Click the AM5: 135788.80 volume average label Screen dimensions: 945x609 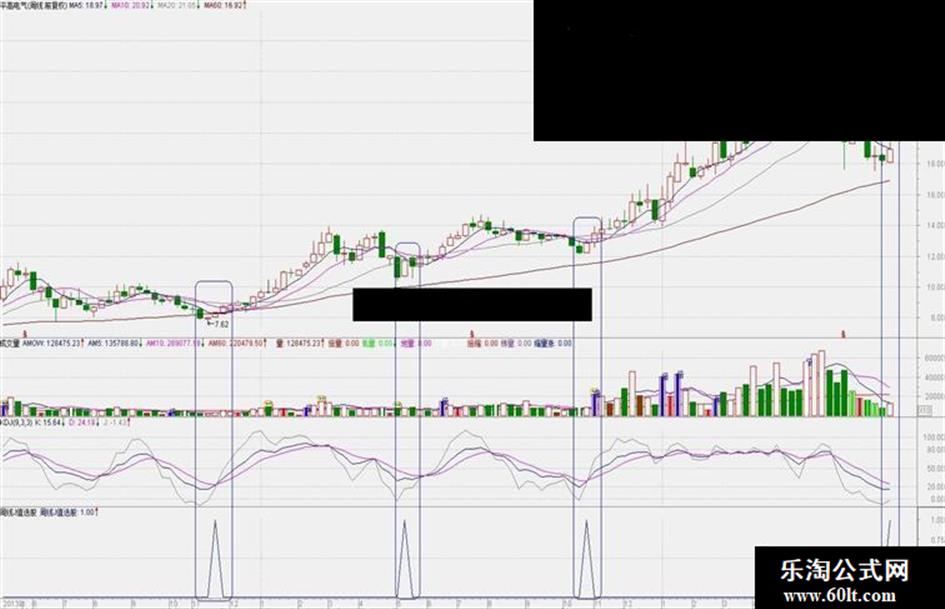click(x=113, y=343)
